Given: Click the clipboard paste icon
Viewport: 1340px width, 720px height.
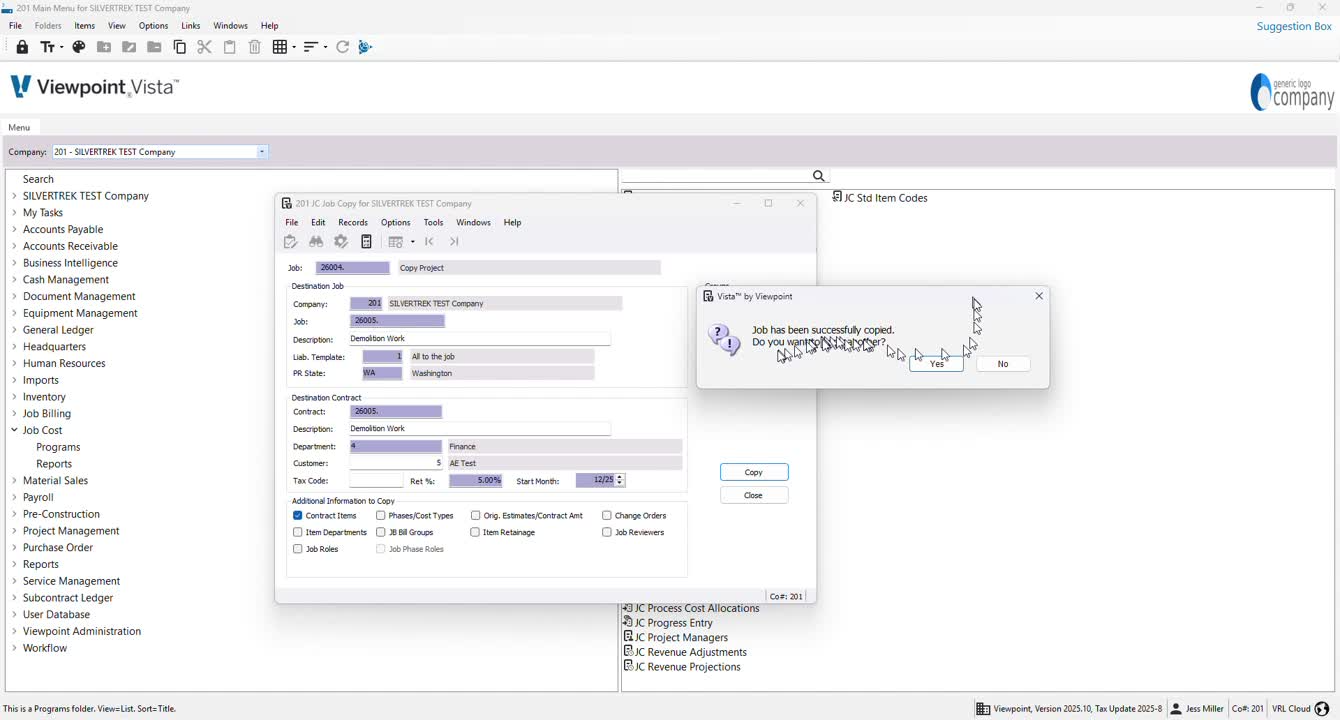Looking at the screenshot, I should click(230, 47).
